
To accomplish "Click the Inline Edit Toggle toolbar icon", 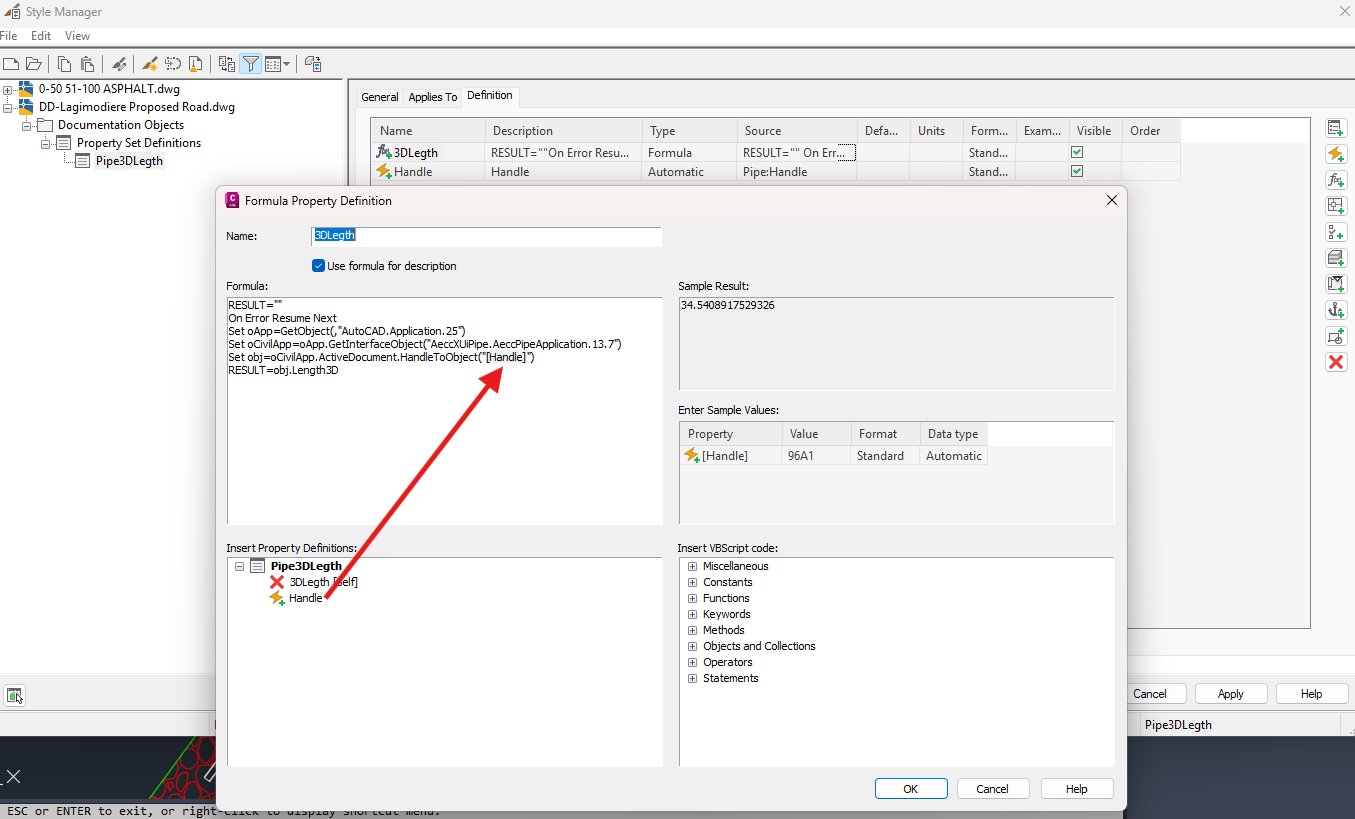I will (313, 64).
